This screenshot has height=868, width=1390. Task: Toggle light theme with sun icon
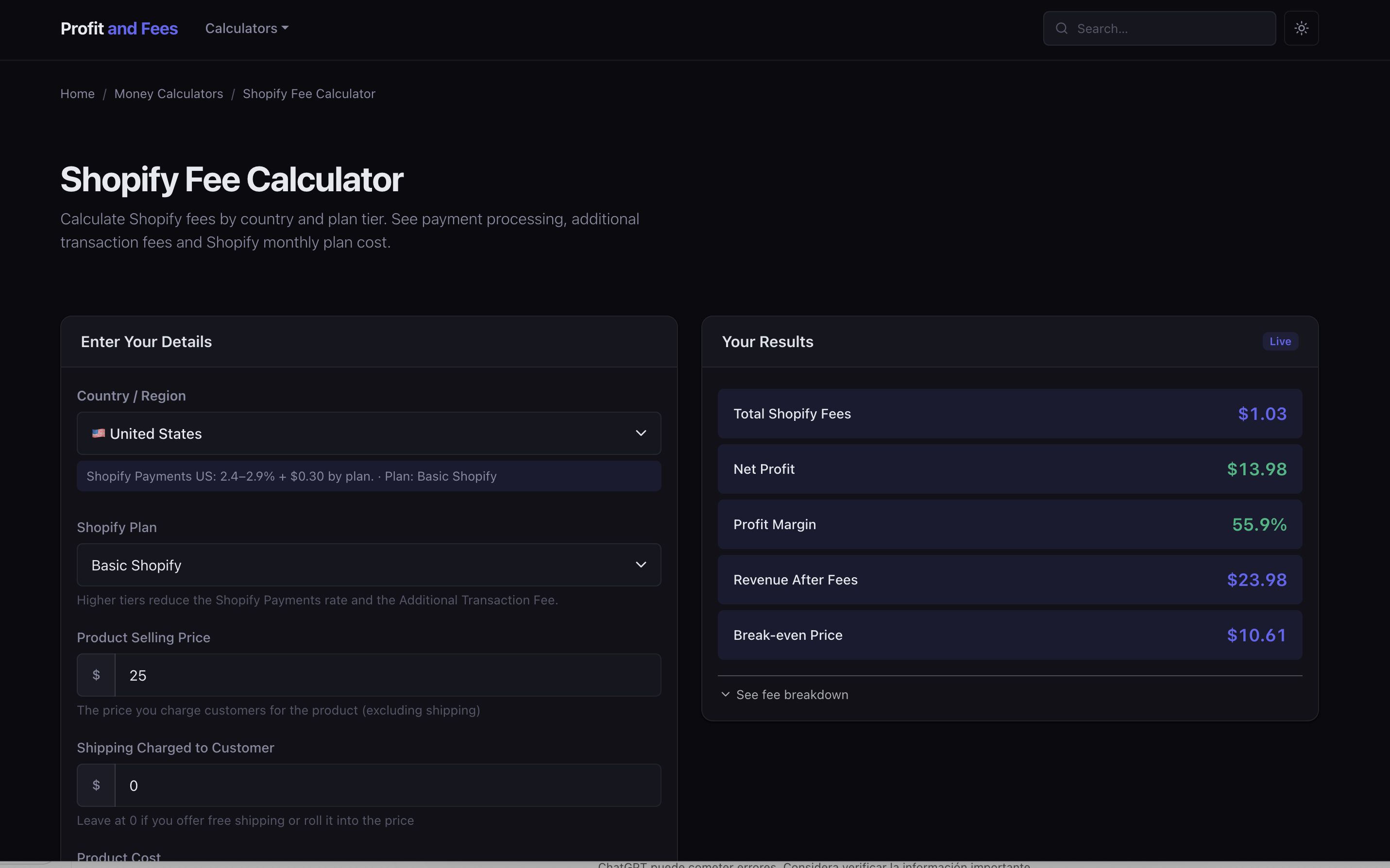[x=1301, y=28]
